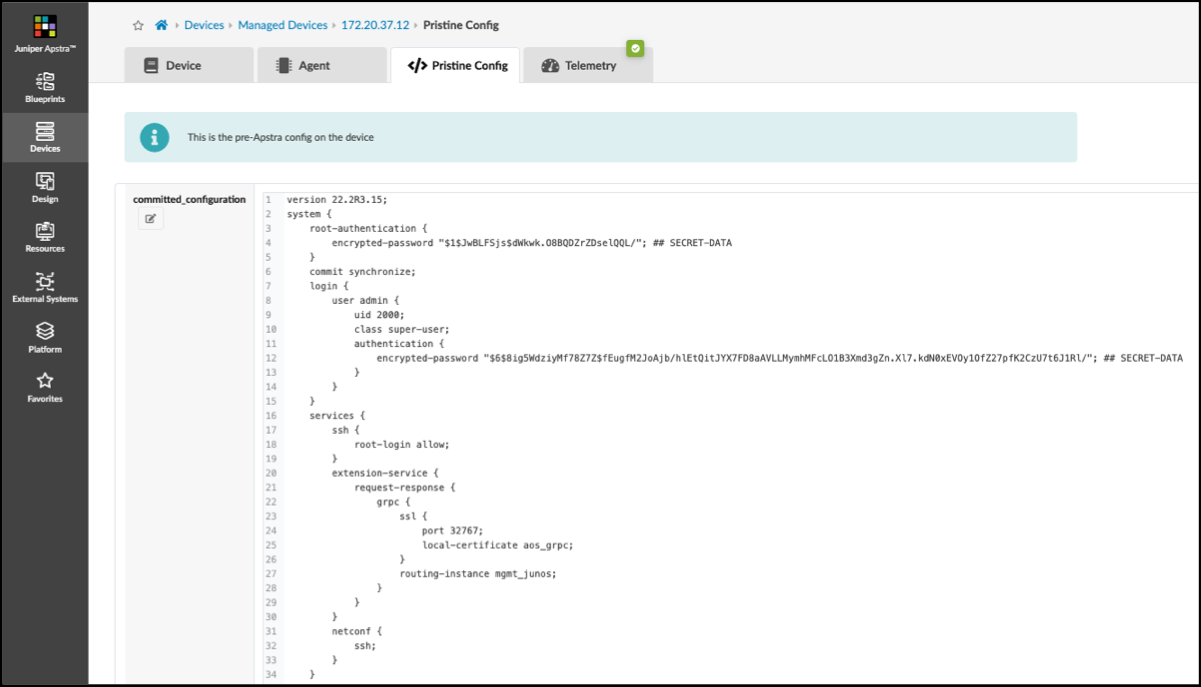Open the Design section
This screenshot has height=687, width=1201.
[x=44, y=187]
